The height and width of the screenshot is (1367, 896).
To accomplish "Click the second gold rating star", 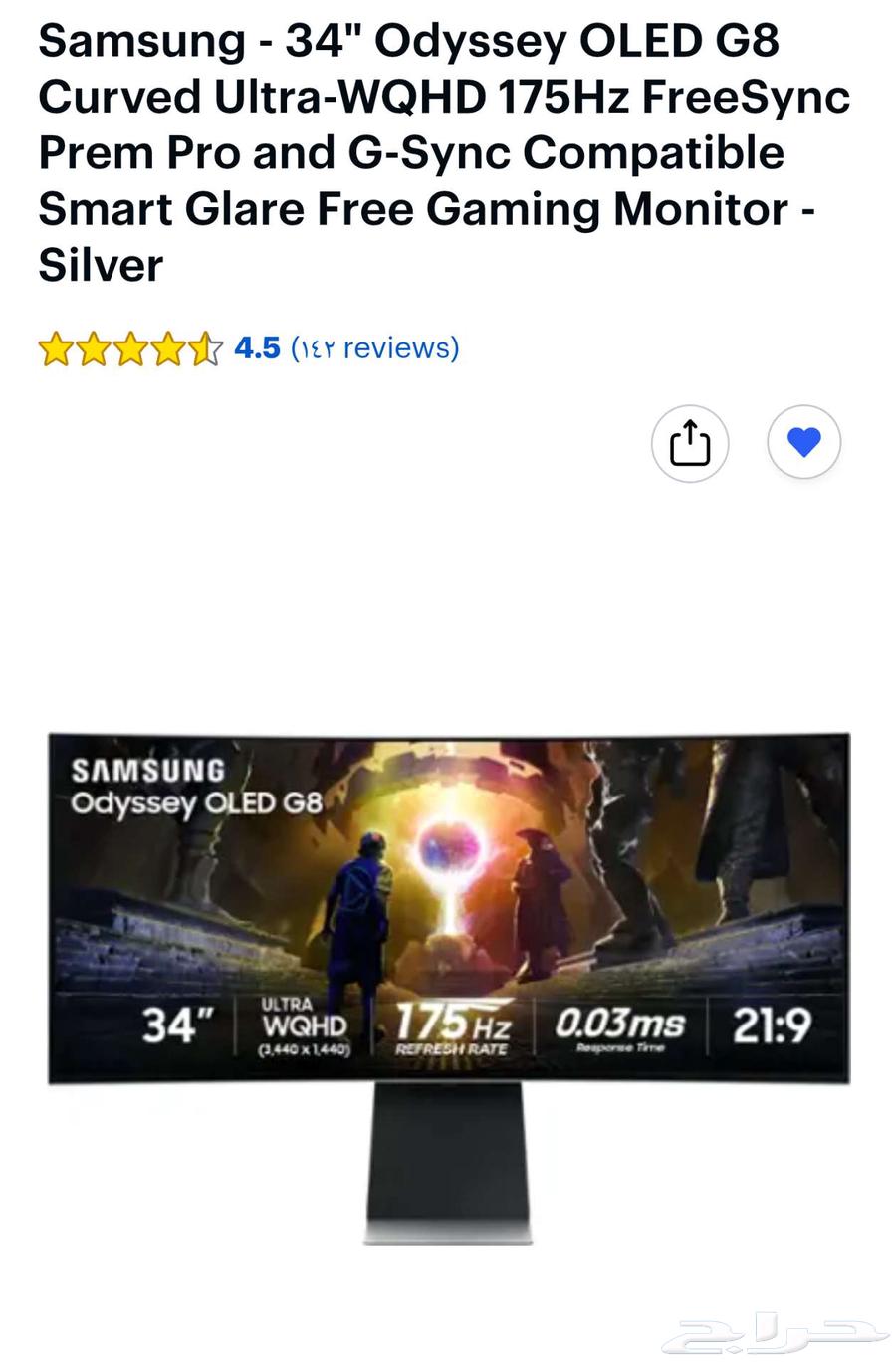I will (x=93, y=349).
